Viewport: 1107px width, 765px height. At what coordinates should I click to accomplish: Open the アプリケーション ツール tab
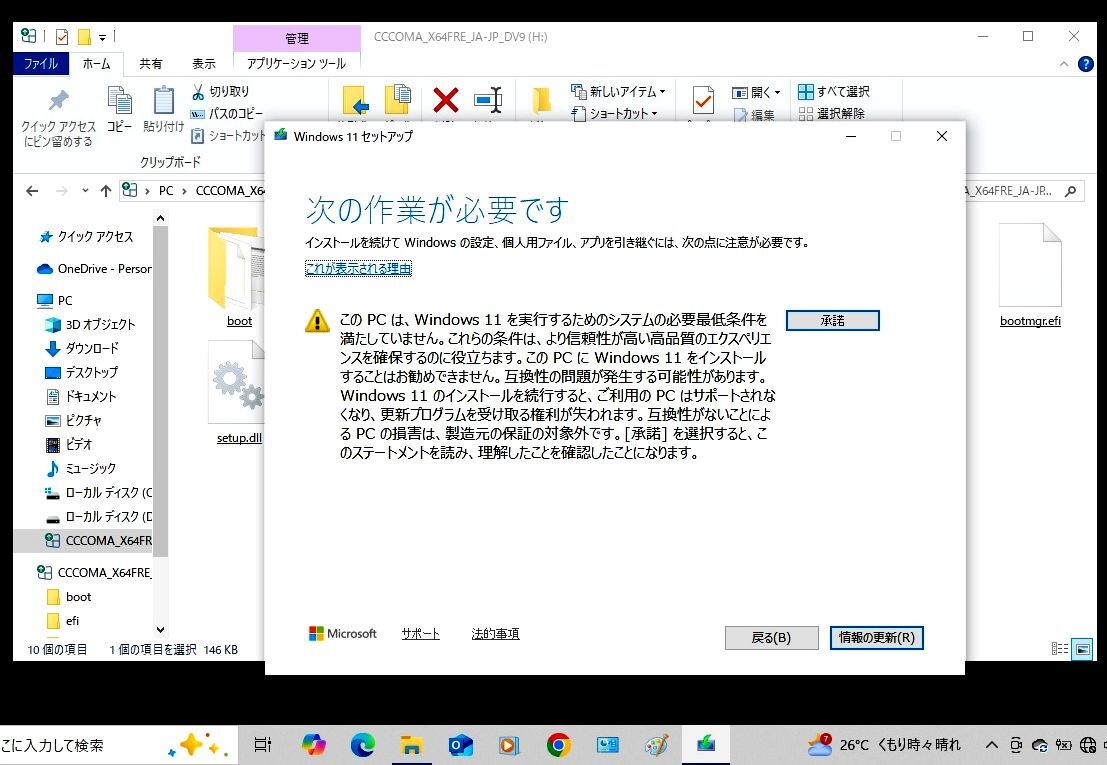tap(297, 64)
